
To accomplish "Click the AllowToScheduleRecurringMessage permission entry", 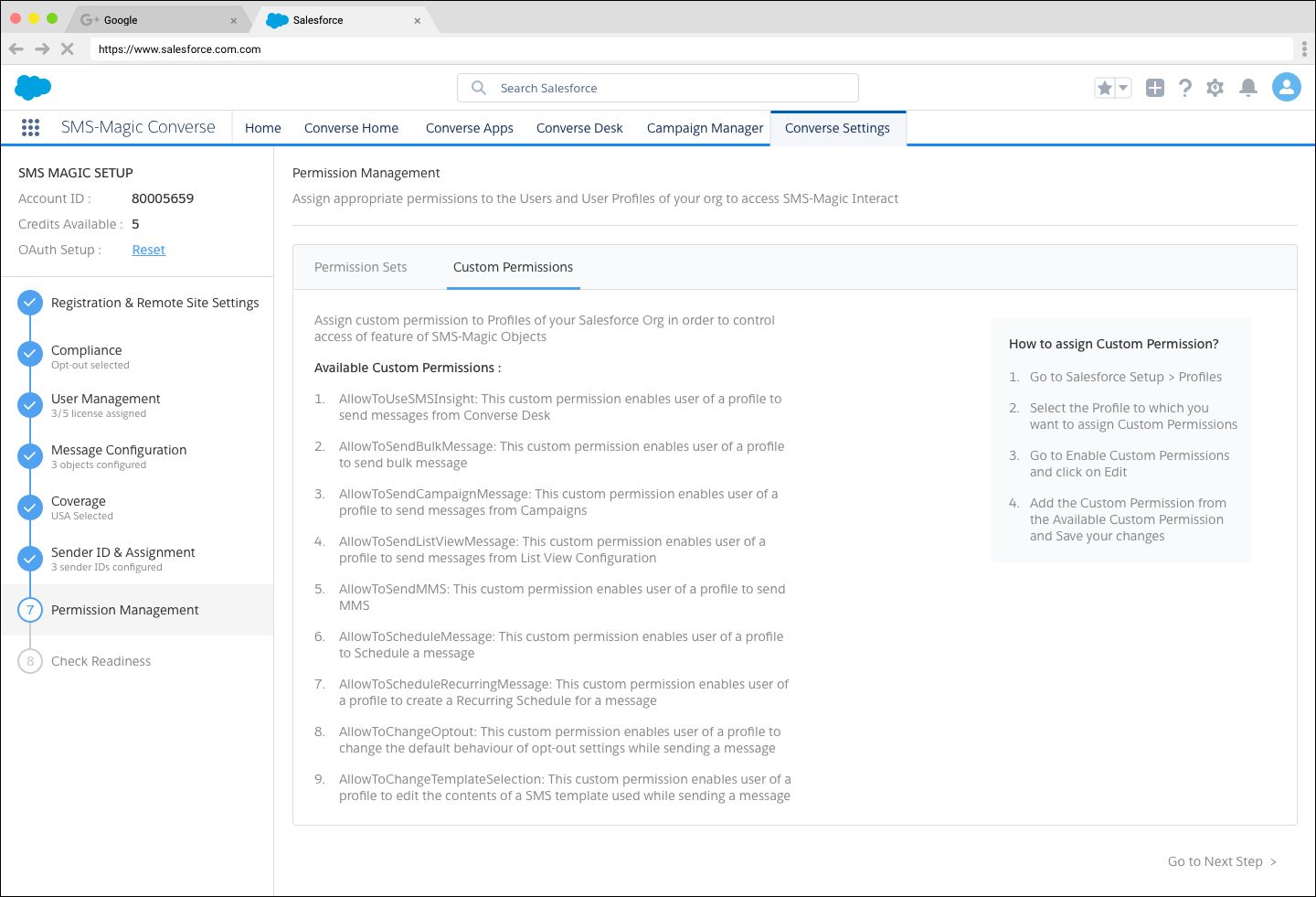I will point(564,692).
